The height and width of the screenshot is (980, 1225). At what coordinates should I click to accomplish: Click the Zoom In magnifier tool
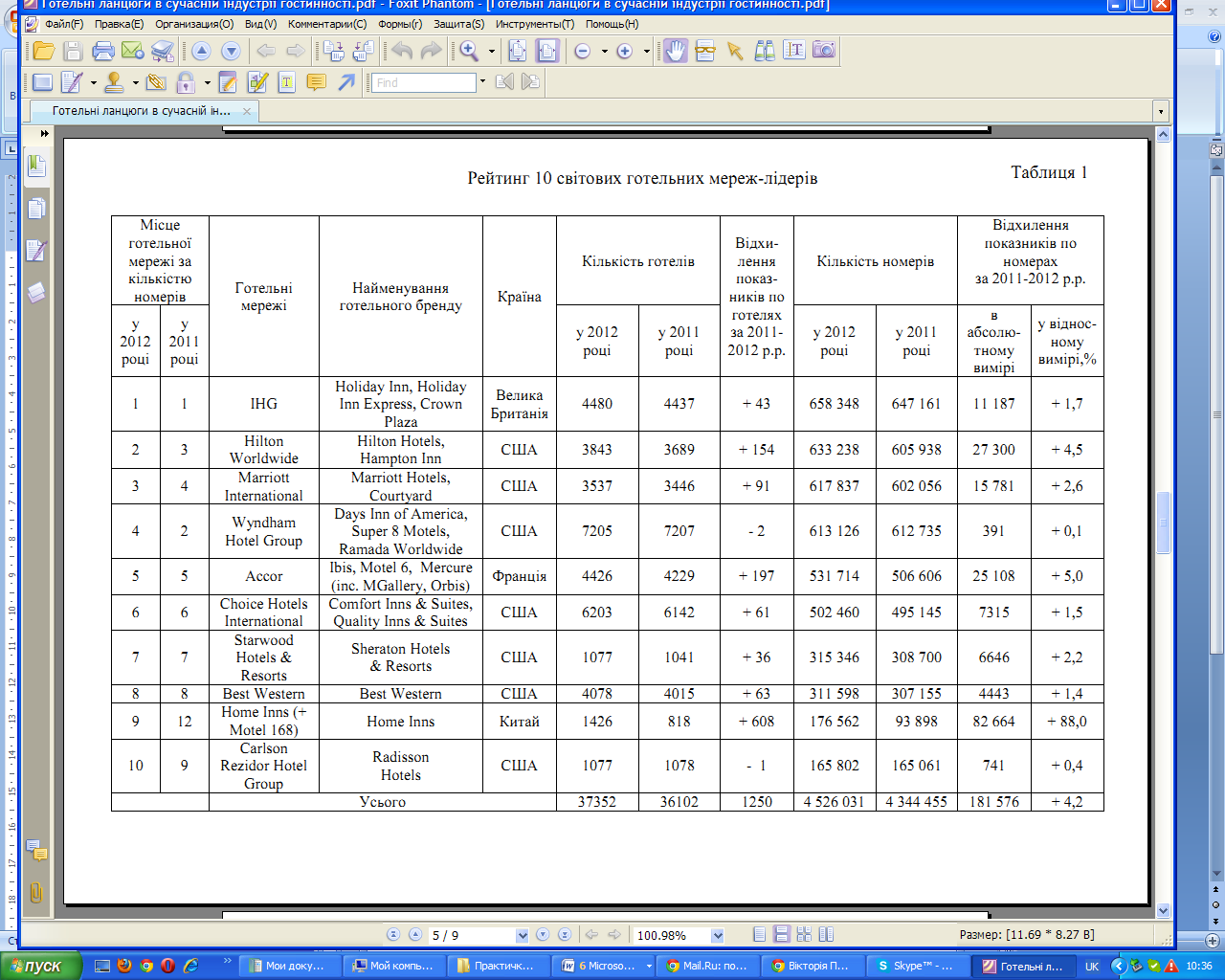470,51
